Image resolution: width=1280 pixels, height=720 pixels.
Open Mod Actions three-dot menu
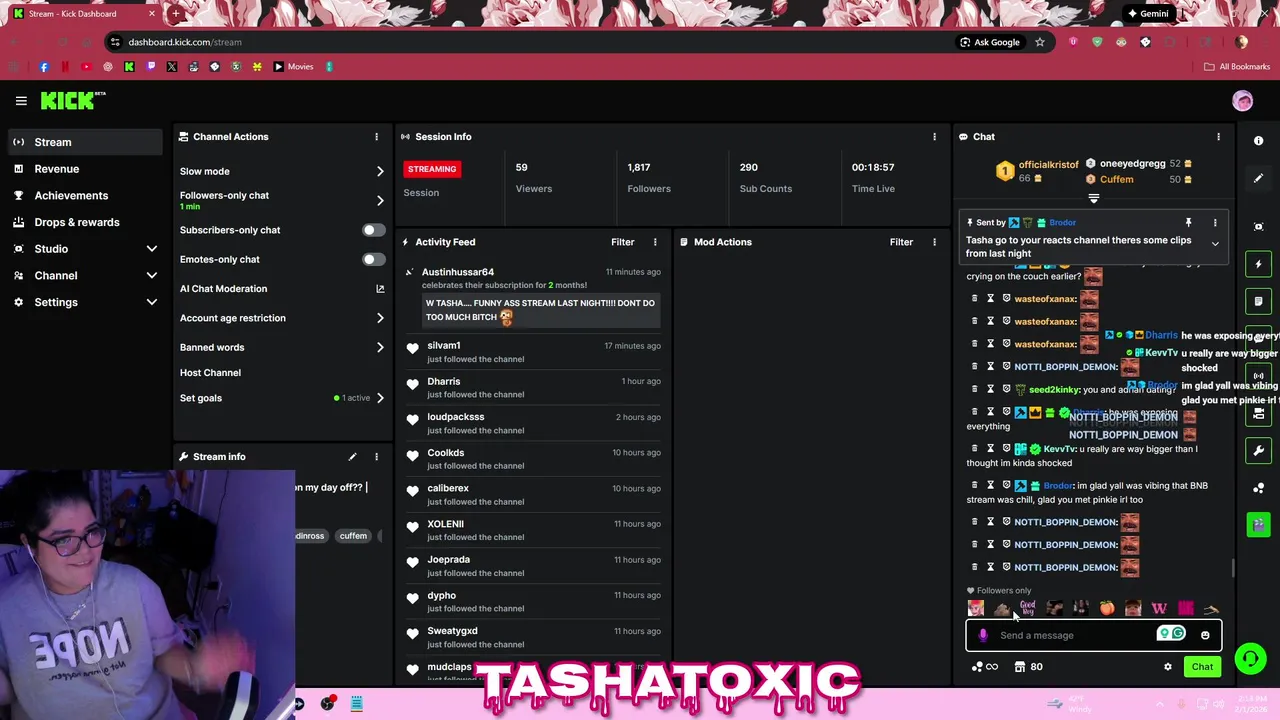tap(934, 242)
